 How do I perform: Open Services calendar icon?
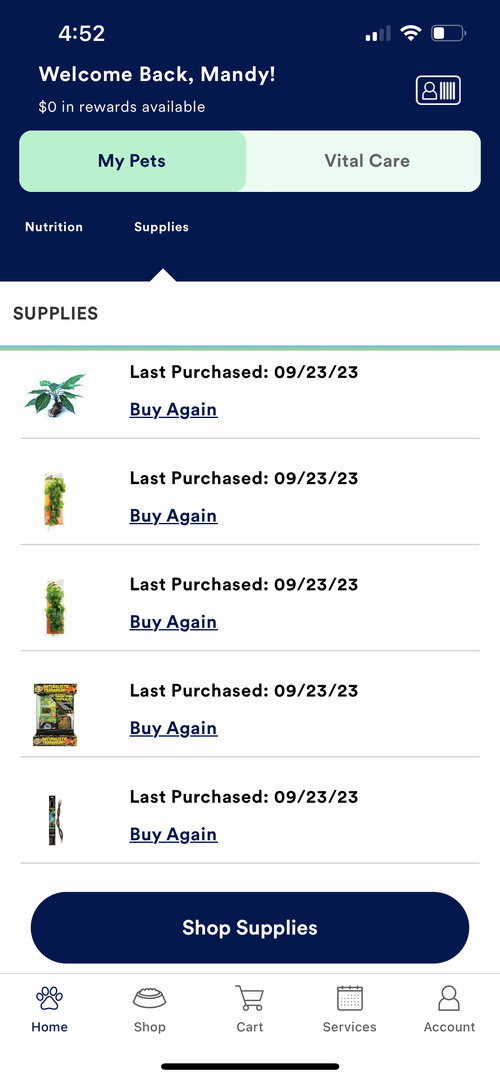(x=350, y=997)
